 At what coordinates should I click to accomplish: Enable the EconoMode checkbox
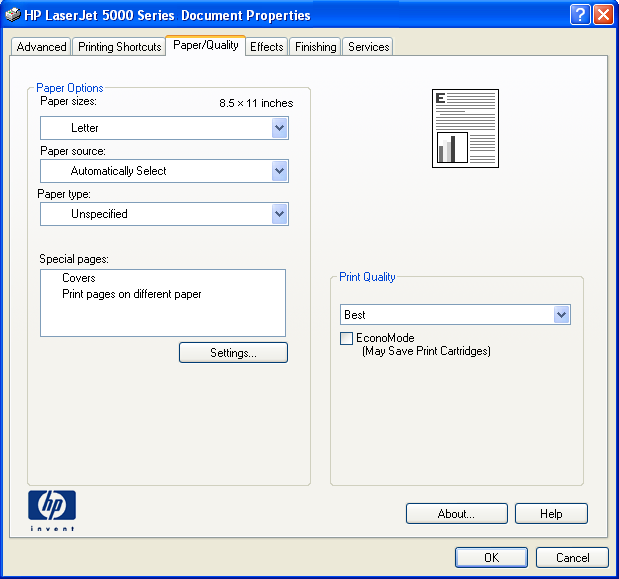pos(347,339)
